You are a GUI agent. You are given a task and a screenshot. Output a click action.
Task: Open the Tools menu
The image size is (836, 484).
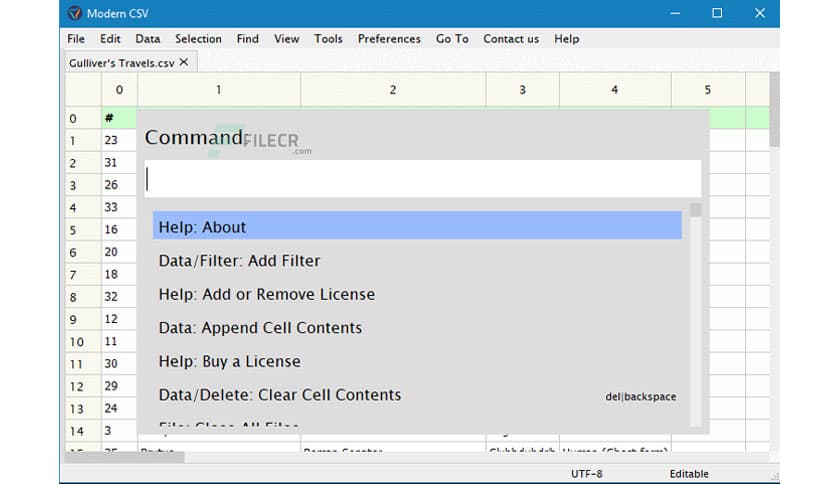point(328,39)
